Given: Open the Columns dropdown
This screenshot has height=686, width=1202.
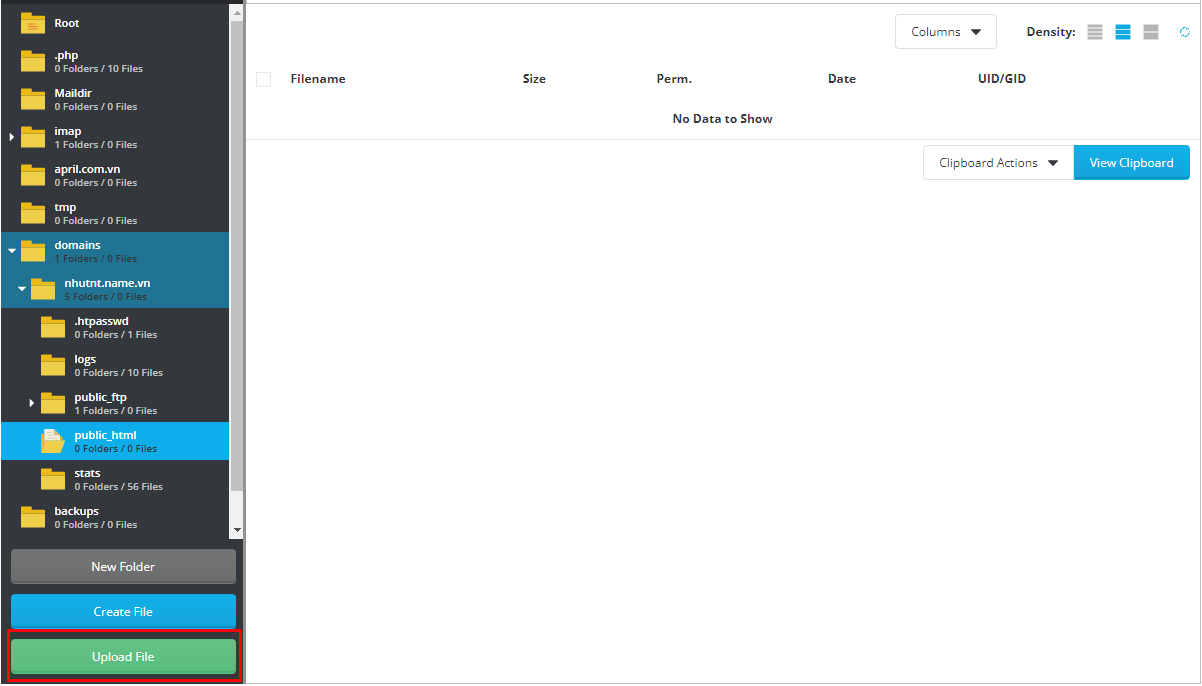Looking at the screenshot, I should pyautogui.click(x=945, y=32).
